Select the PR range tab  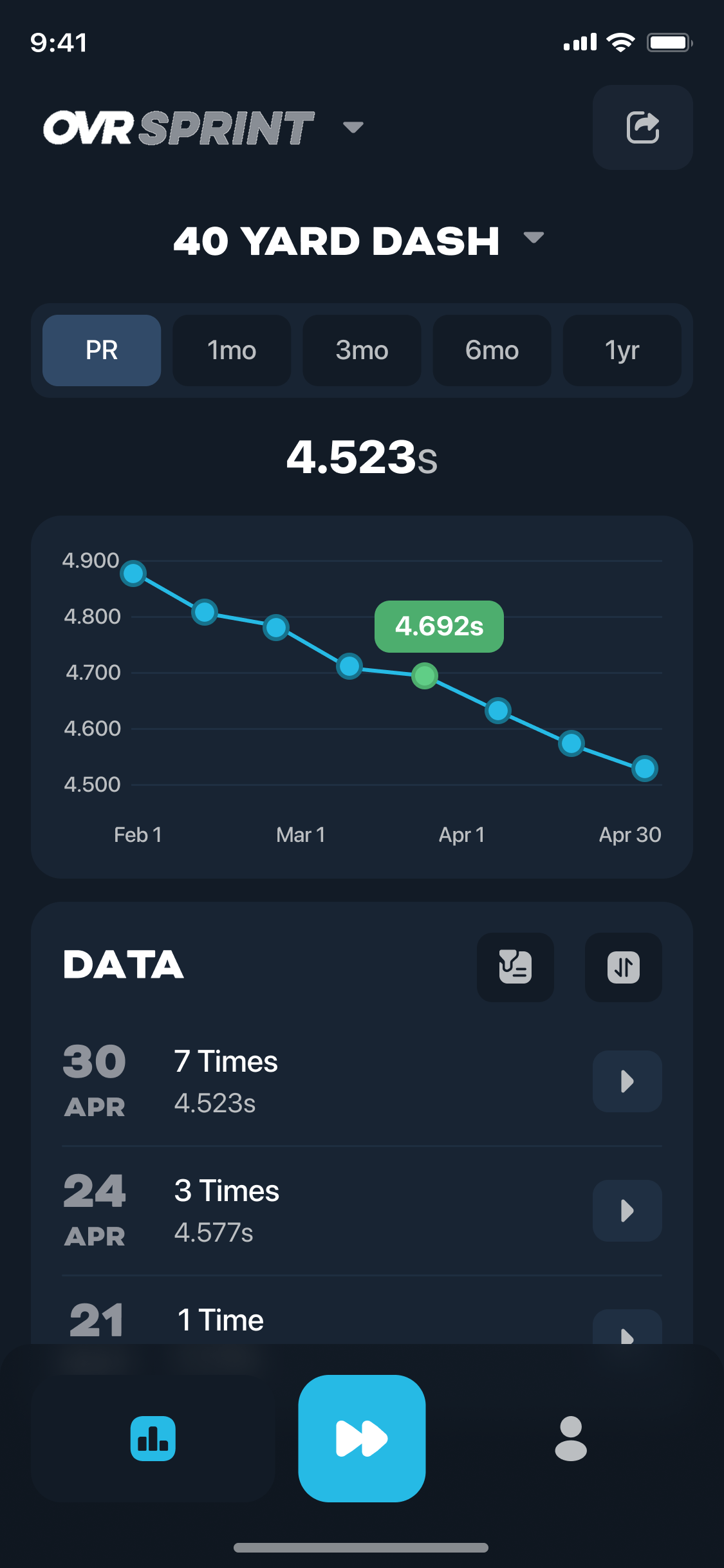point(102,350)
